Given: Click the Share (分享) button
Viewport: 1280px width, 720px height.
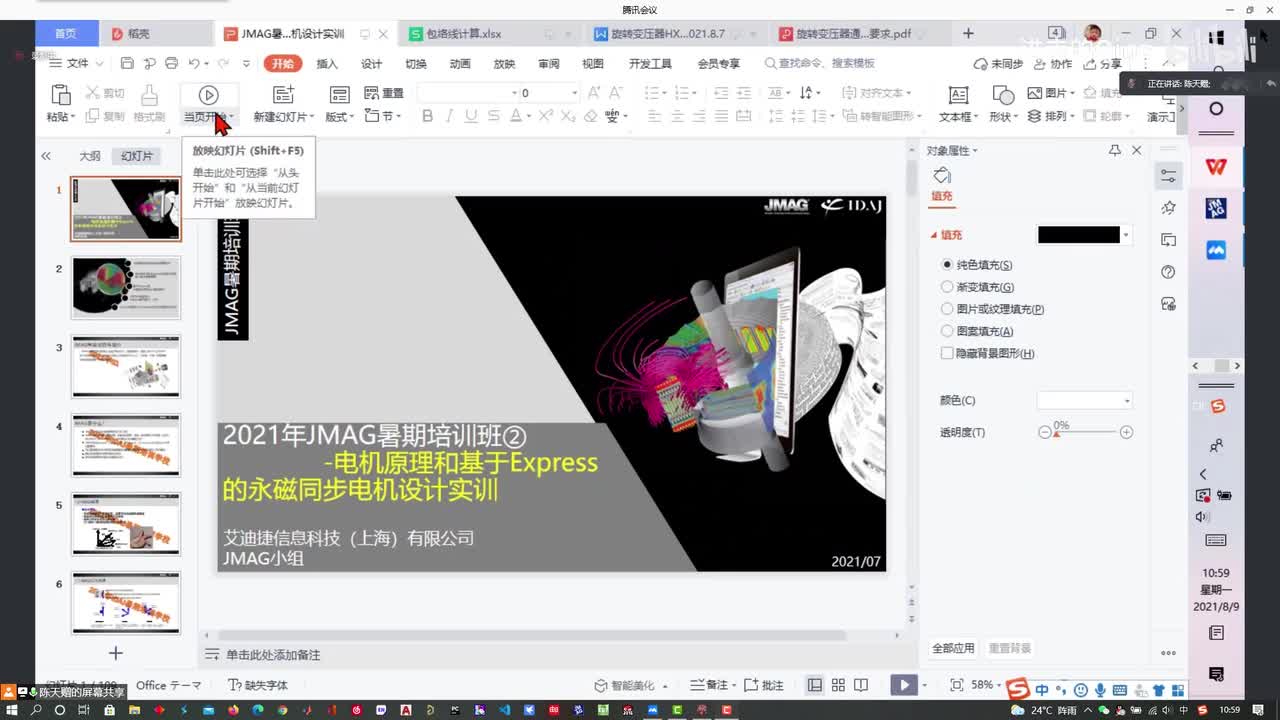Looking at the screenshot, I should [1103, 63].
